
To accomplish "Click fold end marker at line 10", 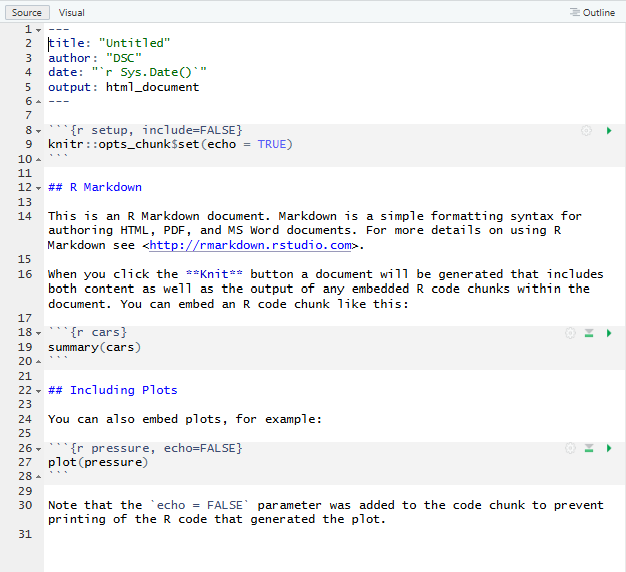I will point(38,160).
